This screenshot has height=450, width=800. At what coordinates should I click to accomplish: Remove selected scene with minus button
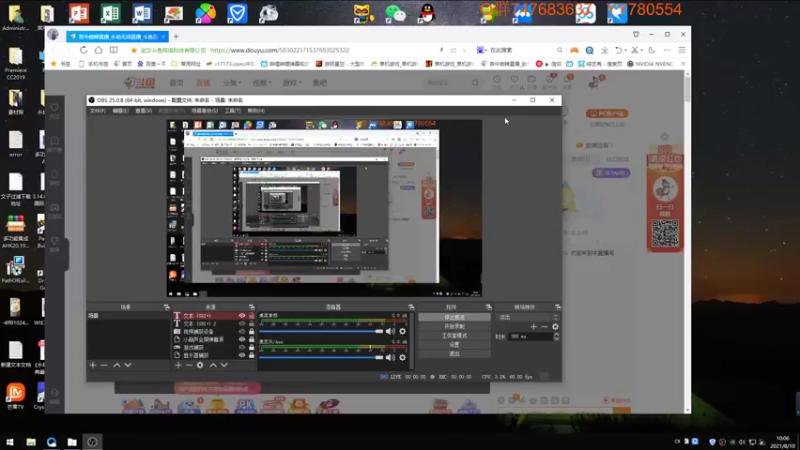(x=104, y=365)
